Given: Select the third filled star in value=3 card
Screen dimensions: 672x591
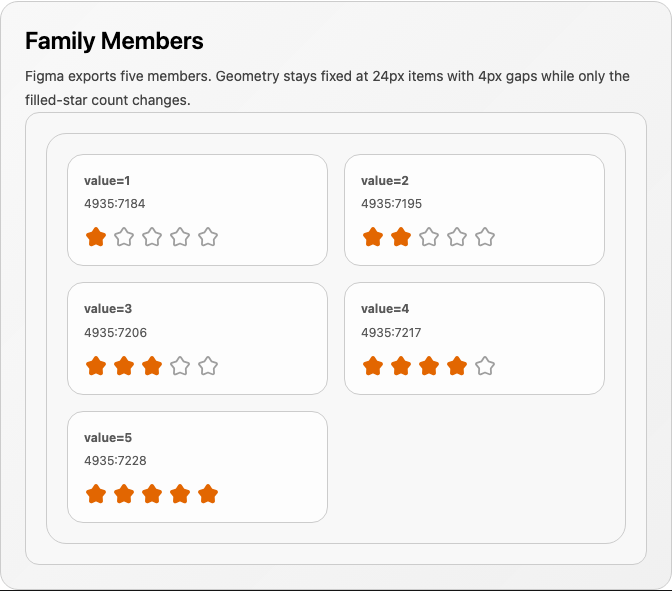Looking at the screenshot, I should tap(152, 366).
